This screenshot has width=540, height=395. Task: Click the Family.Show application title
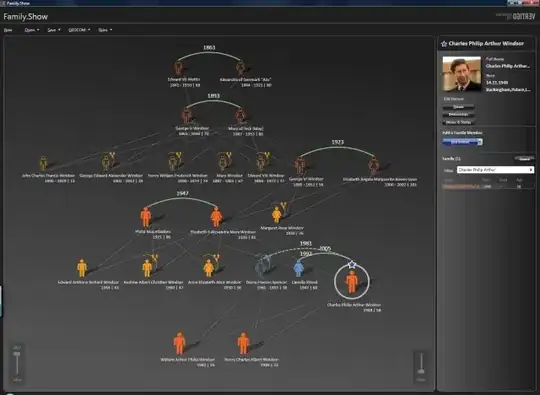[26, 17]
